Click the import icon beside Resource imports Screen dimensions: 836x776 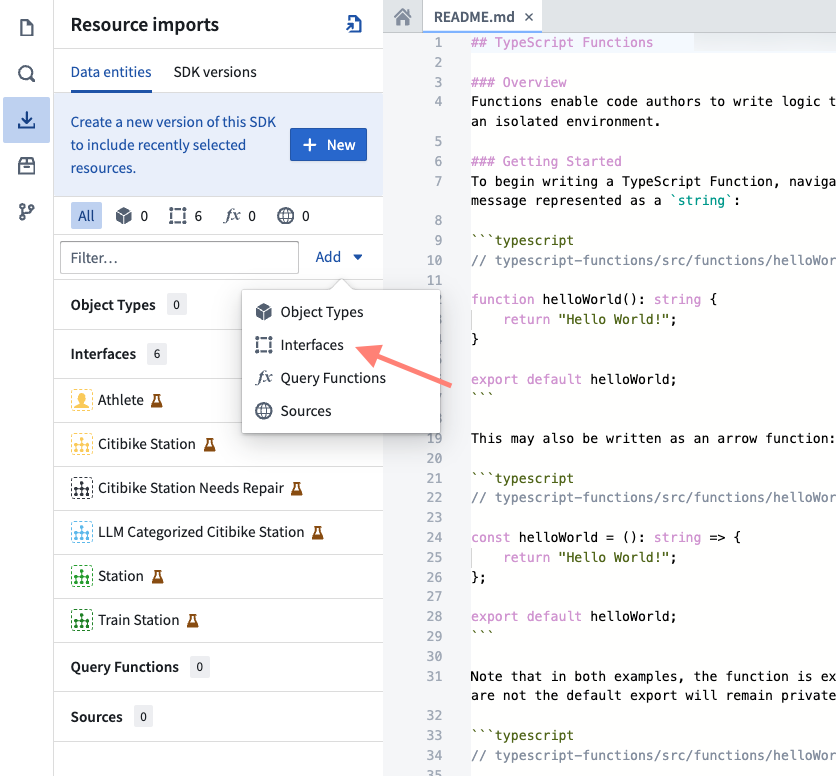(x=354, y=25)
